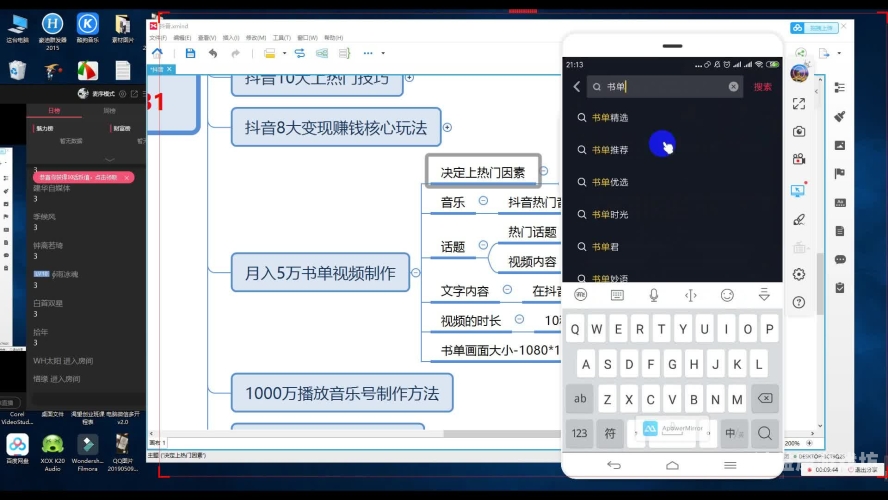Screen dimensions: 888x500
Task: Click the XMind Home toolbar icon
Action: (x=157, y=53)
